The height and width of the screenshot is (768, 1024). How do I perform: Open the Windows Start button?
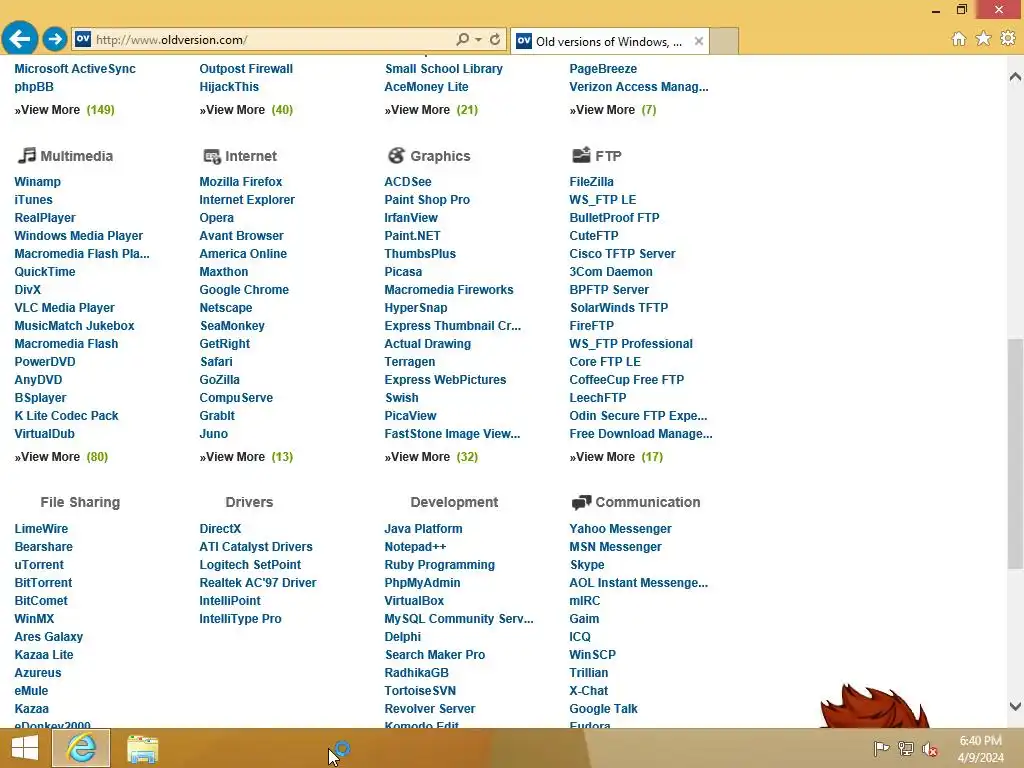point(25,748)
